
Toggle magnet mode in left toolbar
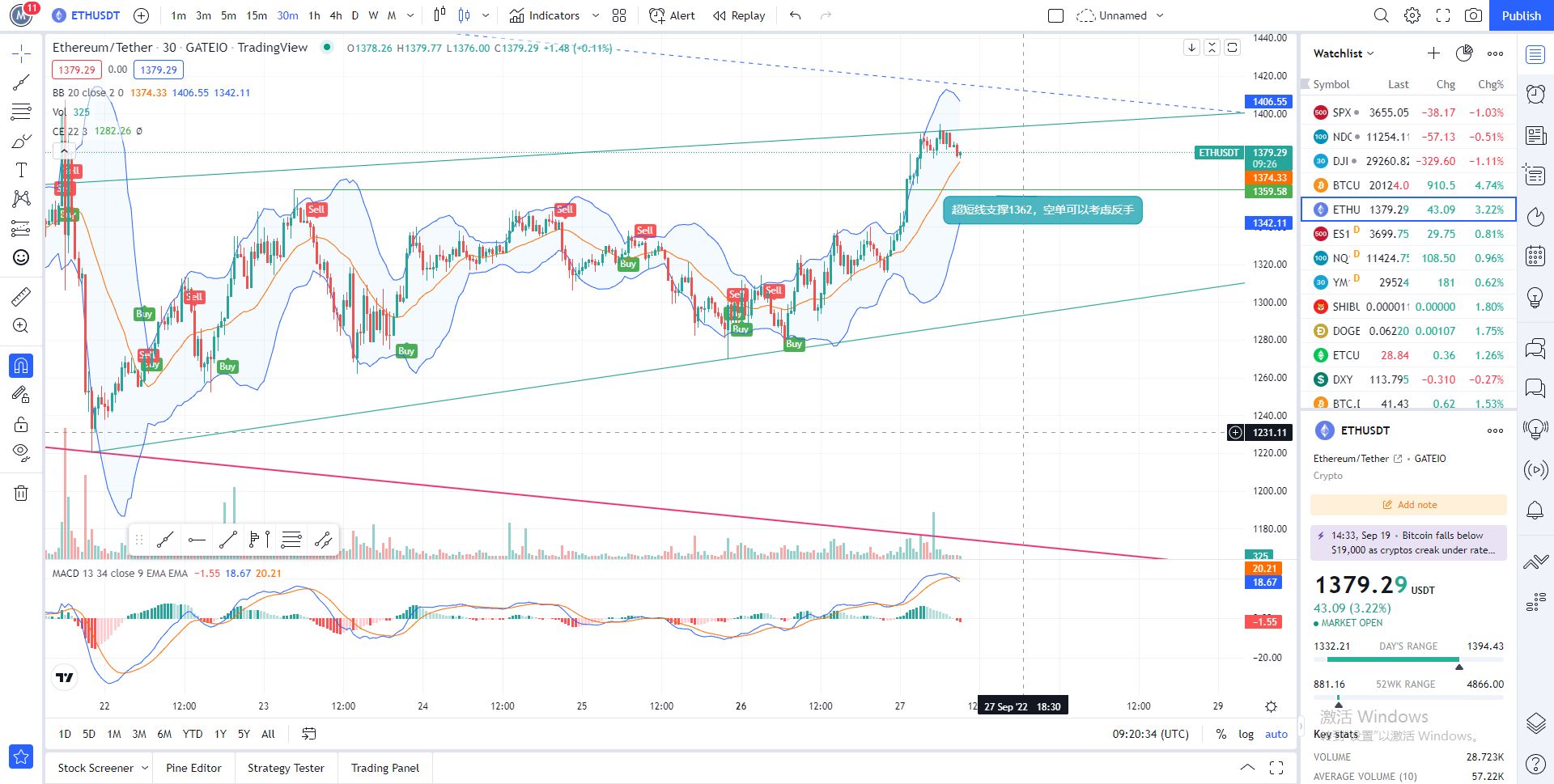(x=21, y=366)
